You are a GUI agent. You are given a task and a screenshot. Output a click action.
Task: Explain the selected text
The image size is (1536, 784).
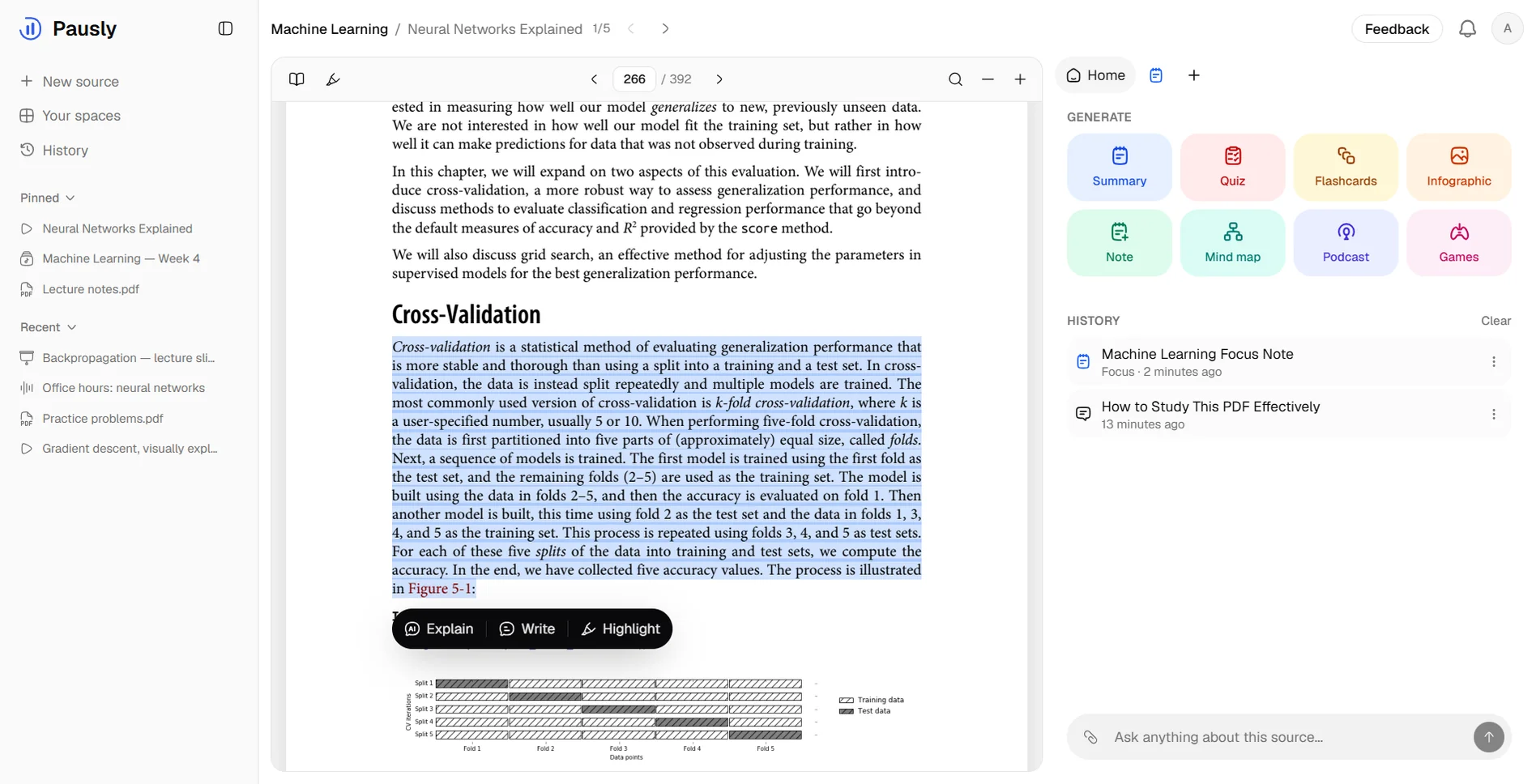pos(439,628)
